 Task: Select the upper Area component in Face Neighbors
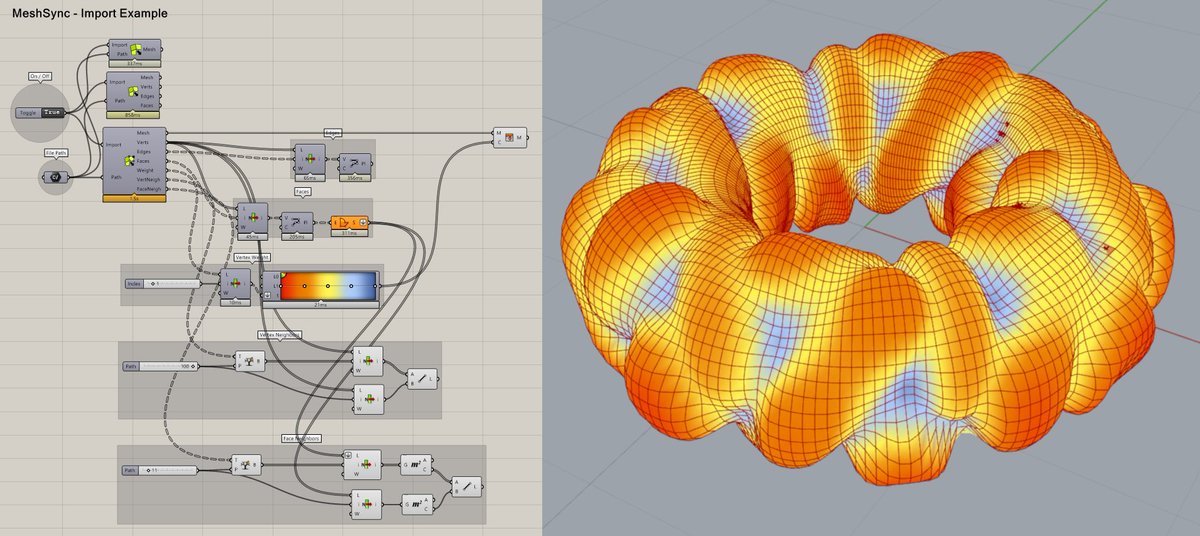point(418,465)
